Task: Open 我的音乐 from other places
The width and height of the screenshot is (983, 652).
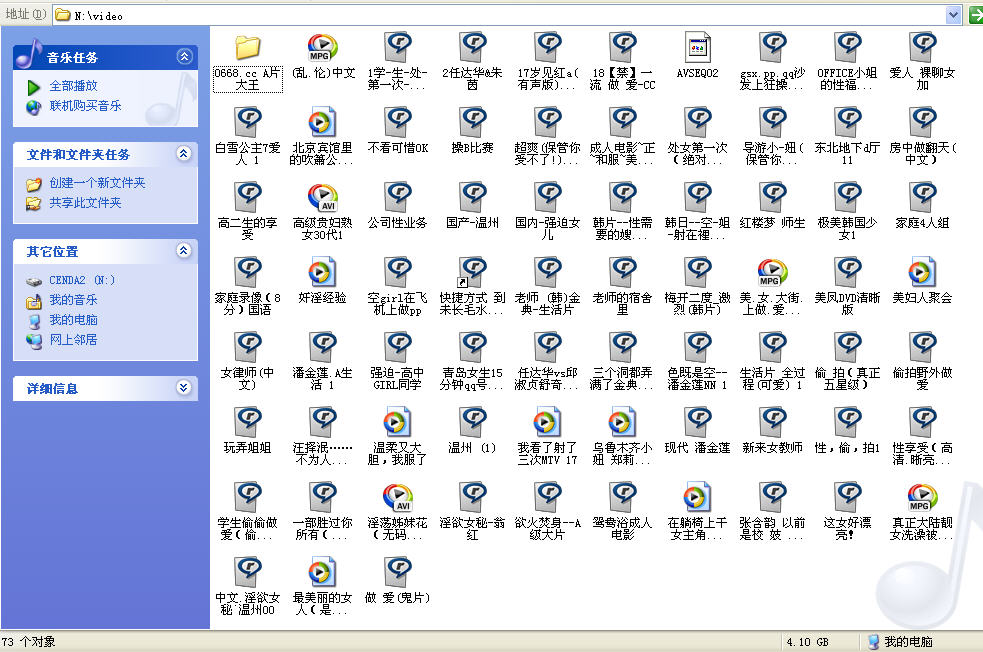Action: pyautogui.click(x=73, y=300)
